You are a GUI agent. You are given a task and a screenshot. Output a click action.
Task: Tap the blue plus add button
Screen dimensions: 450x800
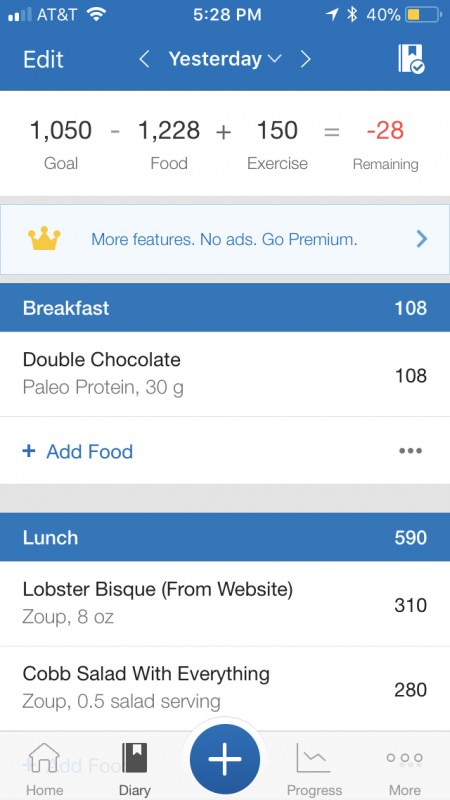(224, 759)
